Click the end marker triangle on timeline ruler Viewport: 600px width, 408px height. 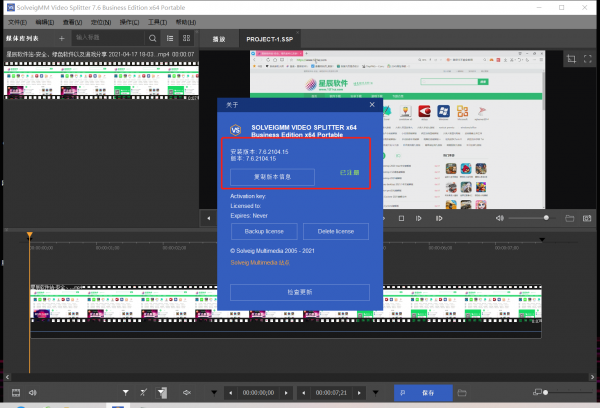(542, 240)
